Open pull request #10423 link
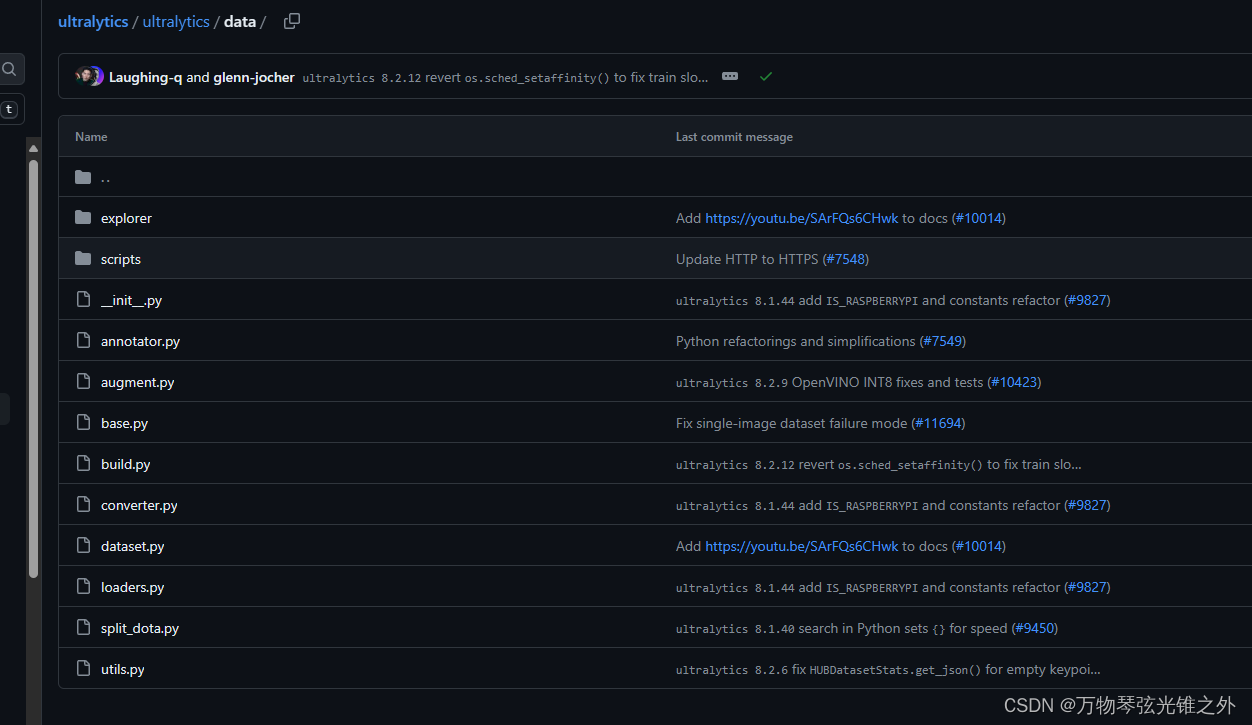The height and width of the screenshot is (725, 1252). (1014, 382)
